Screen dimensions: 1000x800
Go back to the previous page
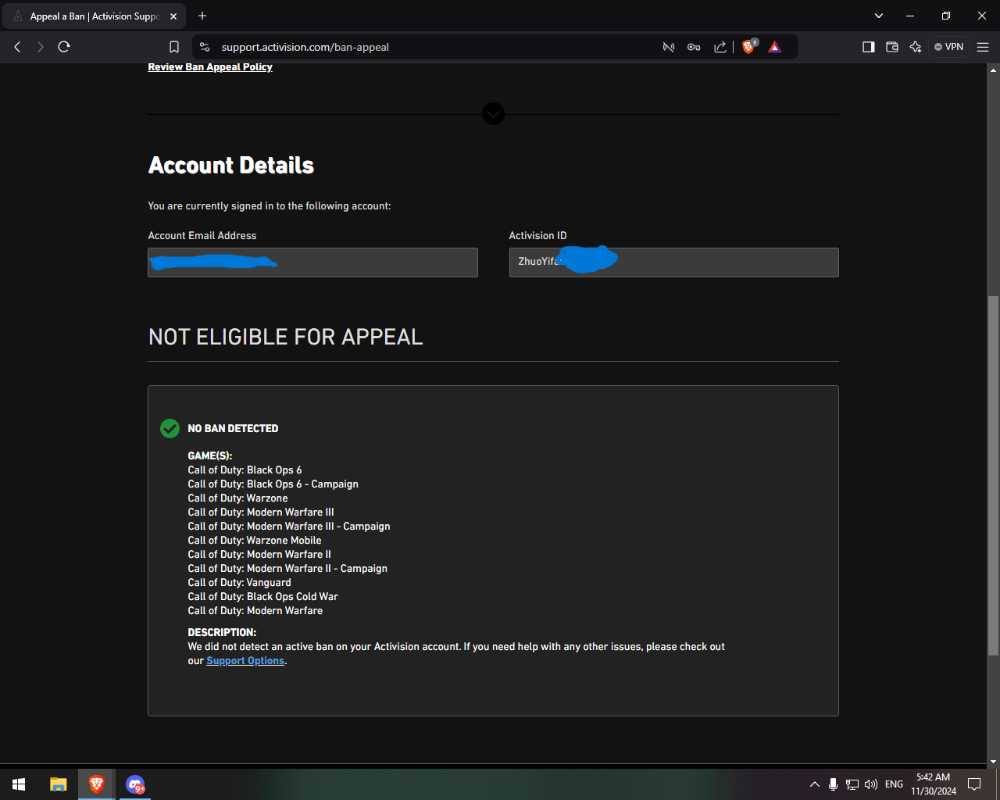point(17,47)
